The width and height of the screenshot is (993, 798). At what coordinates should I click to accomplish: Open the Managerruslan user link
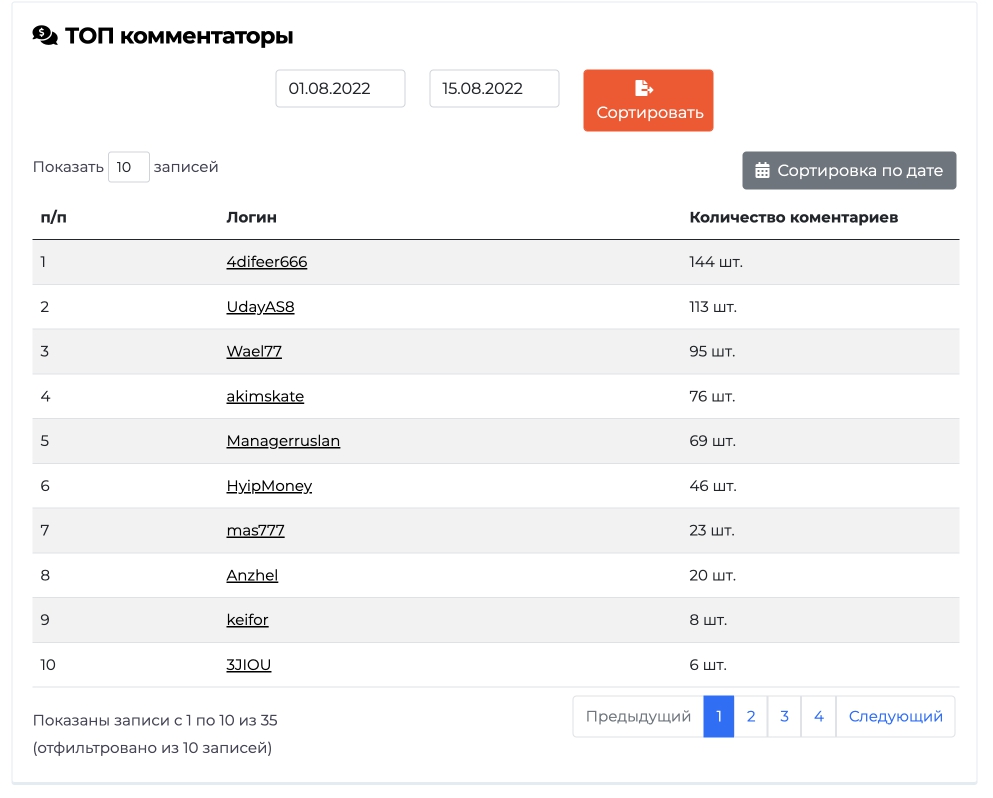point(283,441)
